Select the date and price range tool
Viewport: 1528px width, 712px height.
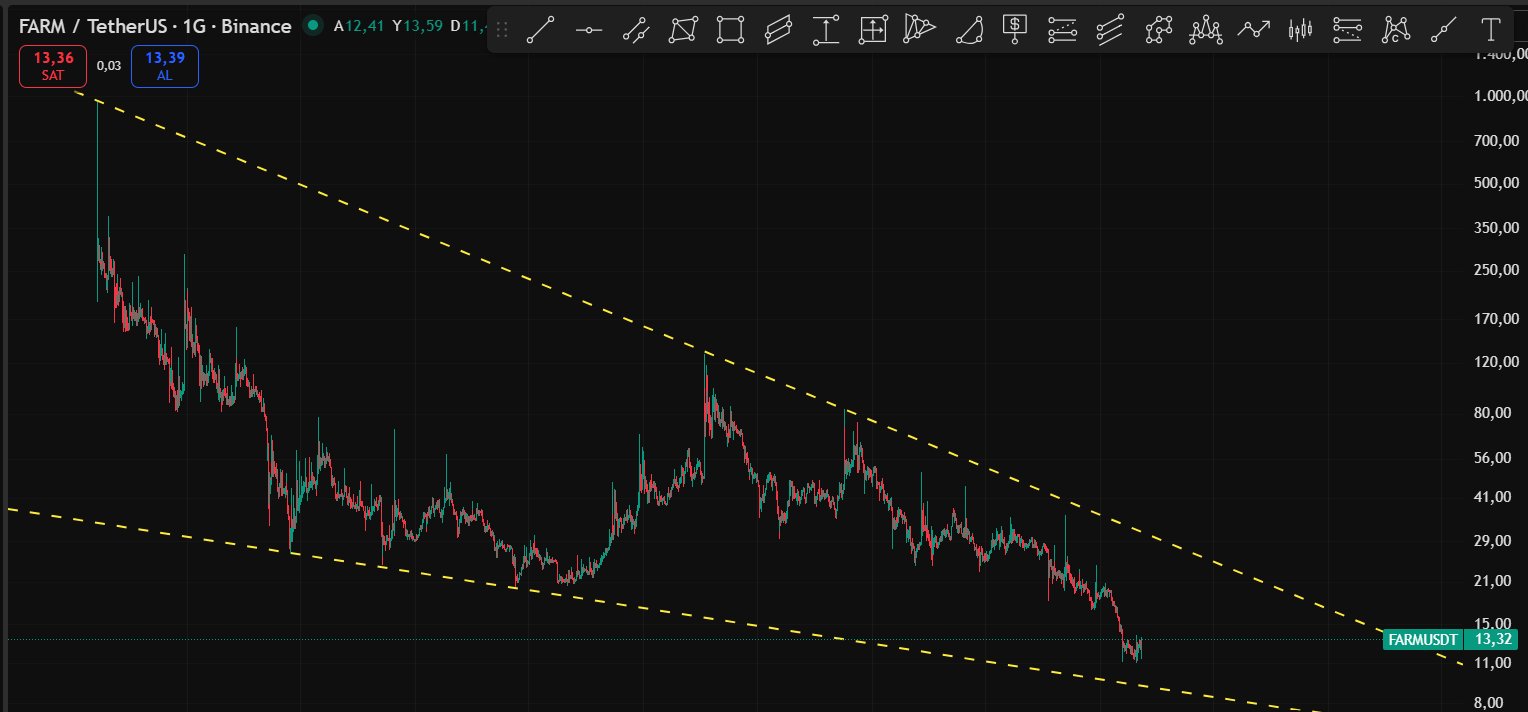coord(873,30)
